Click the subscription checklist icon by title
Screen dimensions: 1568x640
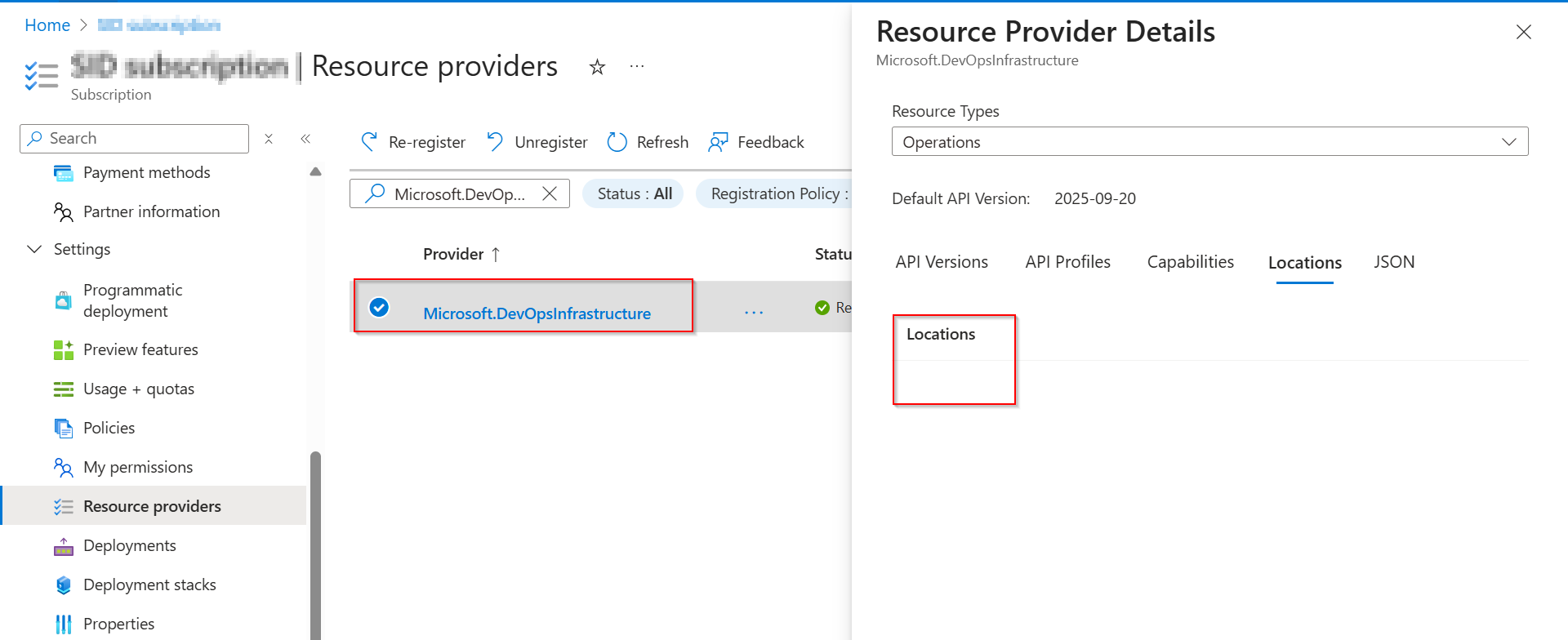click(x=41, y=75)
